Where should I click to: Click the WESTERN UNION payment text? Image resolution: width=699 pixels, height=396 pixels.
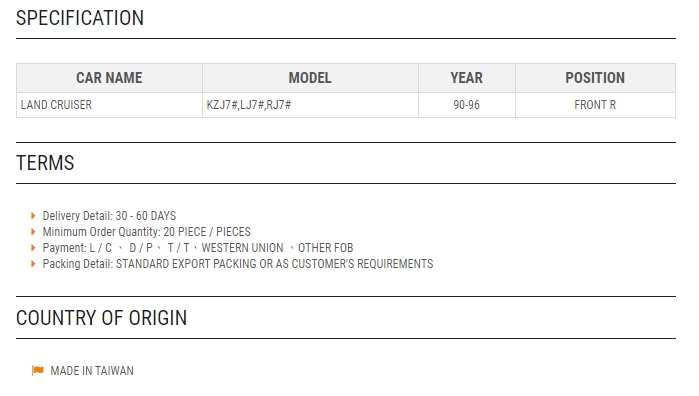pyautogui.click(x=242, y=248)
